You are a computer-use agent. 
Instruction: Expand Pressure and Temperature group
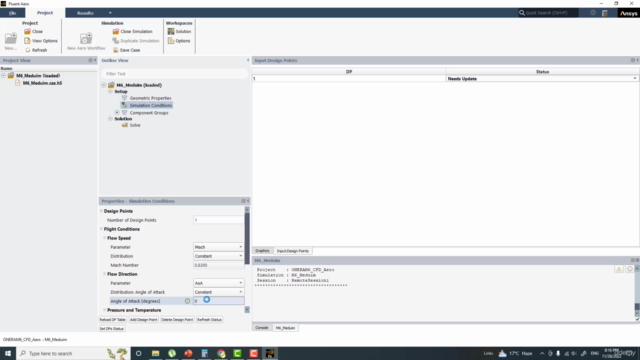pos(104,310)
